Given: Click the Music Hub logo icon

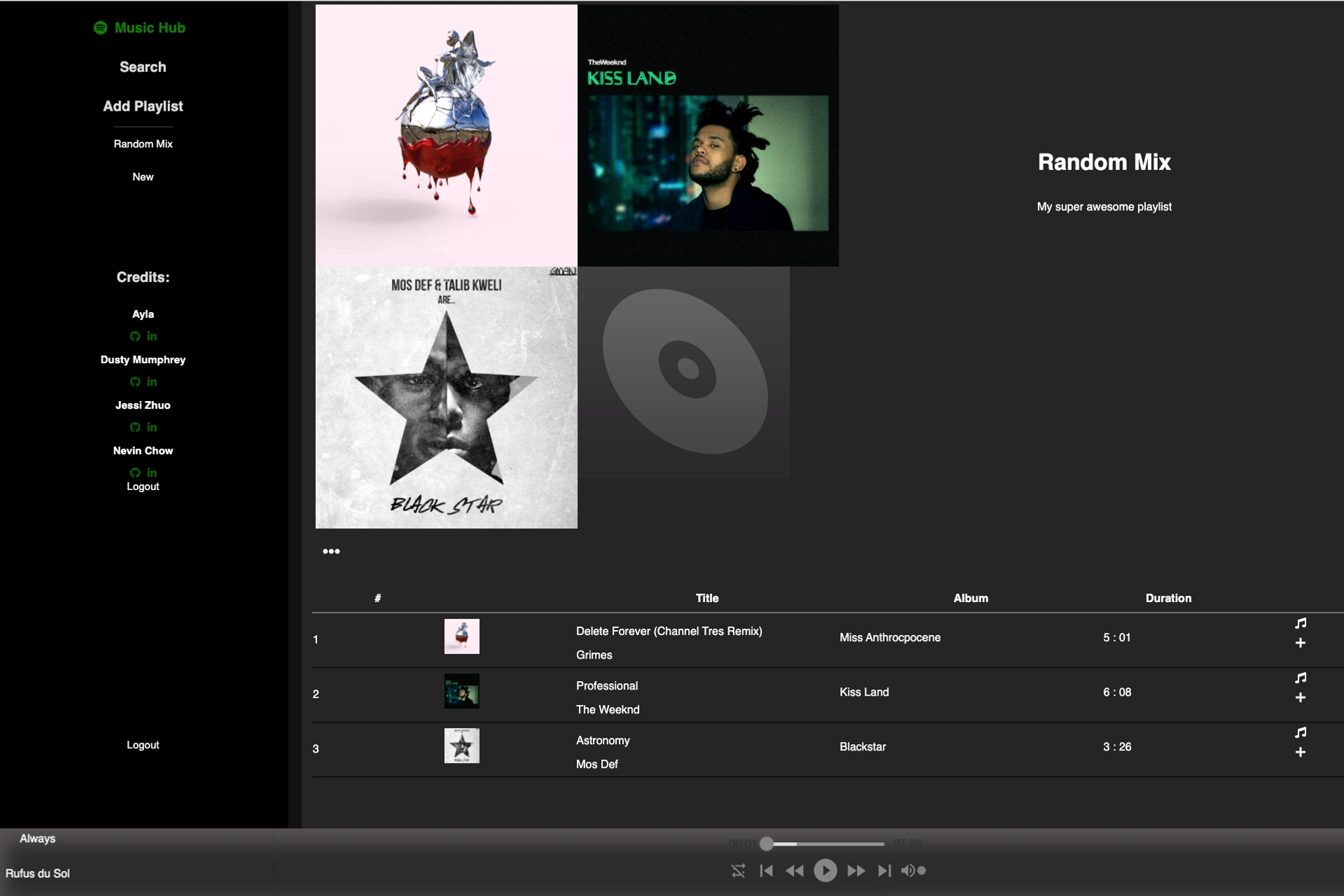Looking at the screenshot, I should pyautogui.click(x=100, y=27).
